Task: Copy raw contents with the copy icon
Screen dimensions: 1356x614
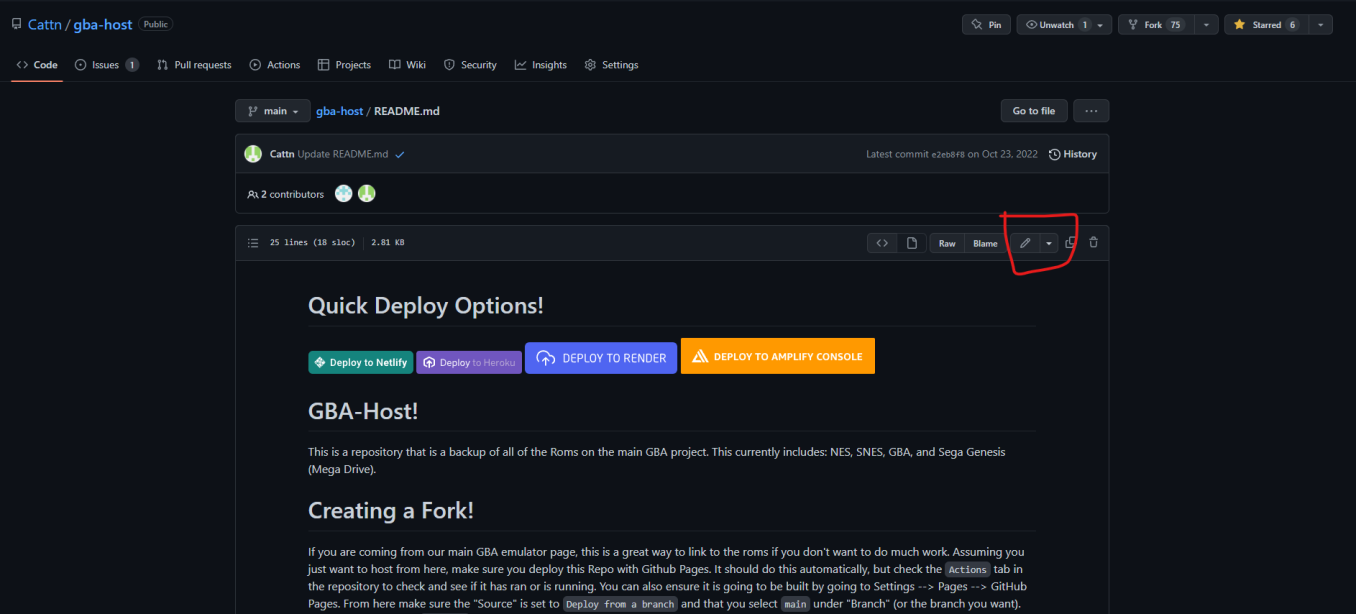Action: tap(1071, 243)
